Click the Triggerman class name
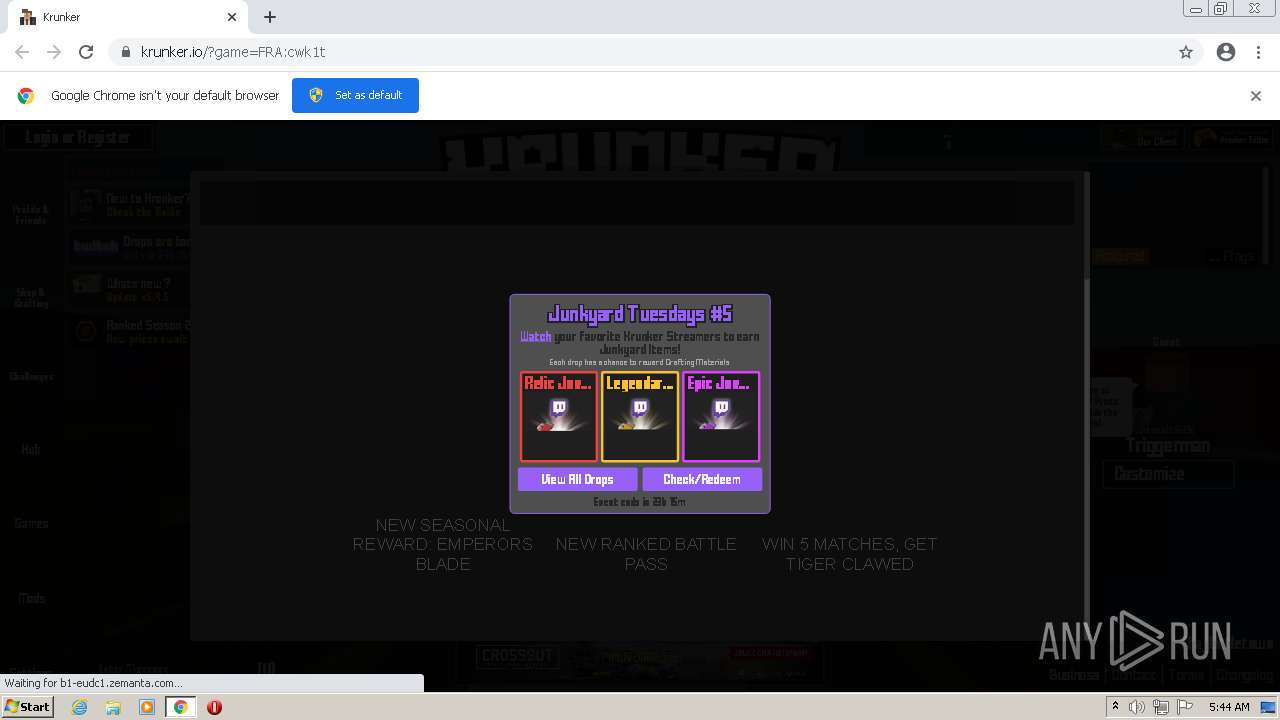This screenshot has height=720, width=1280. coord(1168,446)
